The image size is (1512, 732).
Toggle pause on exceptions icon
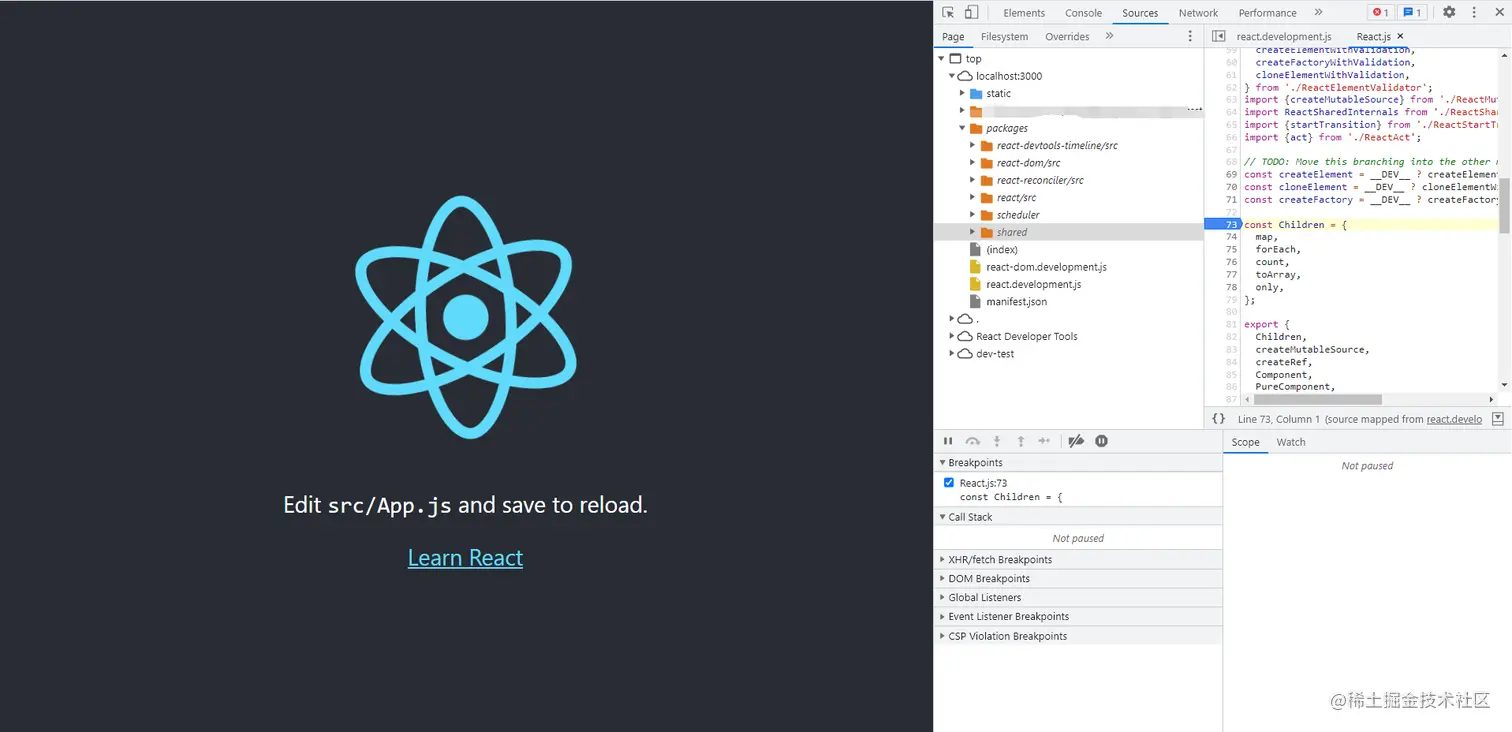click(x=1101, y=441)
